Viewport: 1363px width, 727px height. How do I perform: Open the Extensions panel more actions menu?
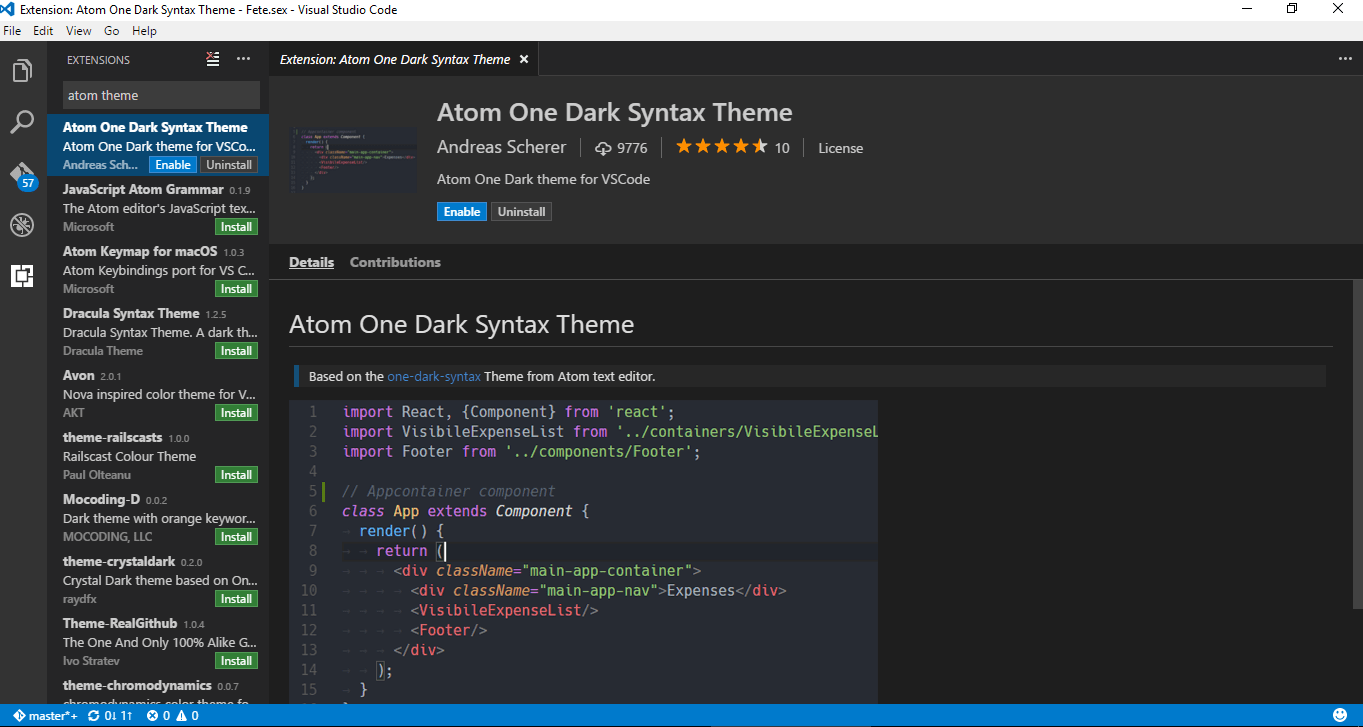pos(243,60)
